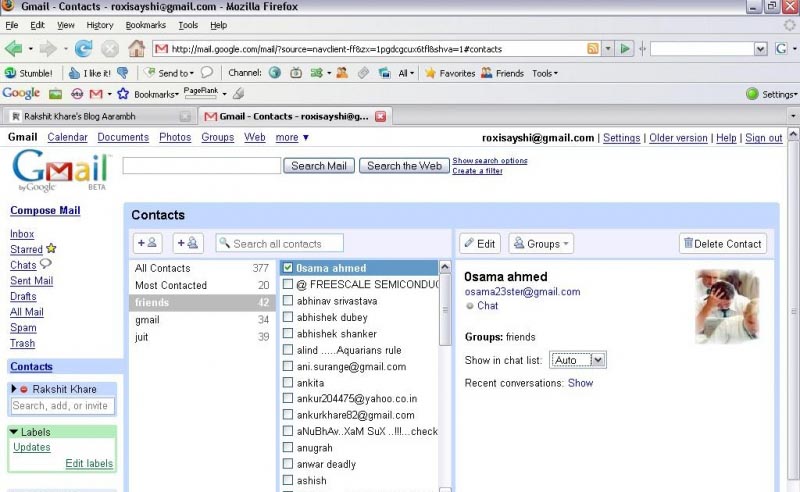Click the Google logo in toolbar
This screenshot has height=492, width=800.
[21, 93]
